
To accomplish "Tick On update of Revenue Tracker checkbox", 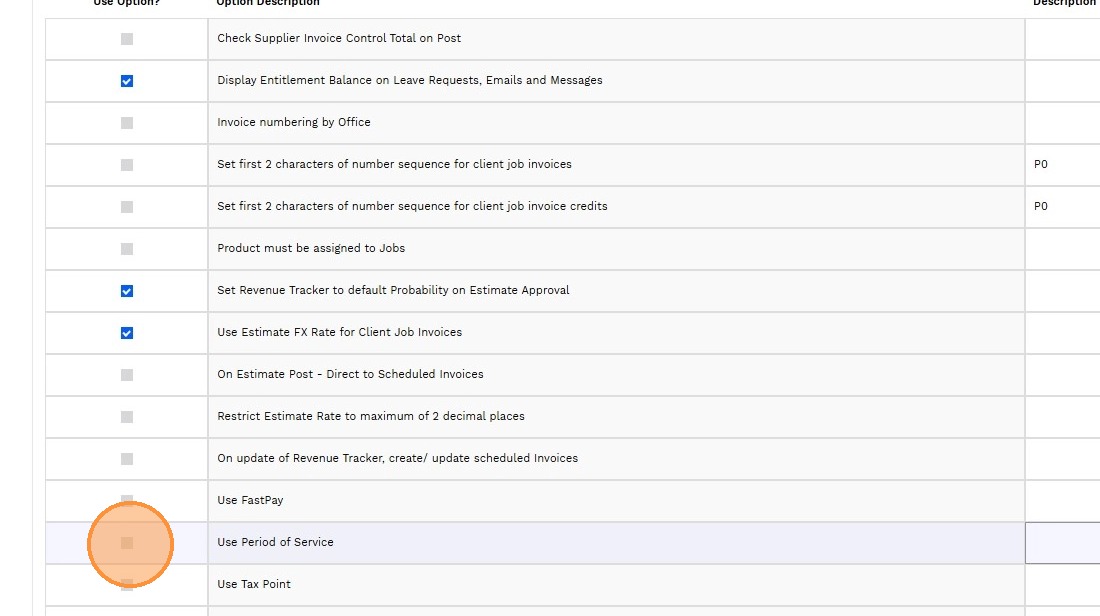I will tap(127, 459).
